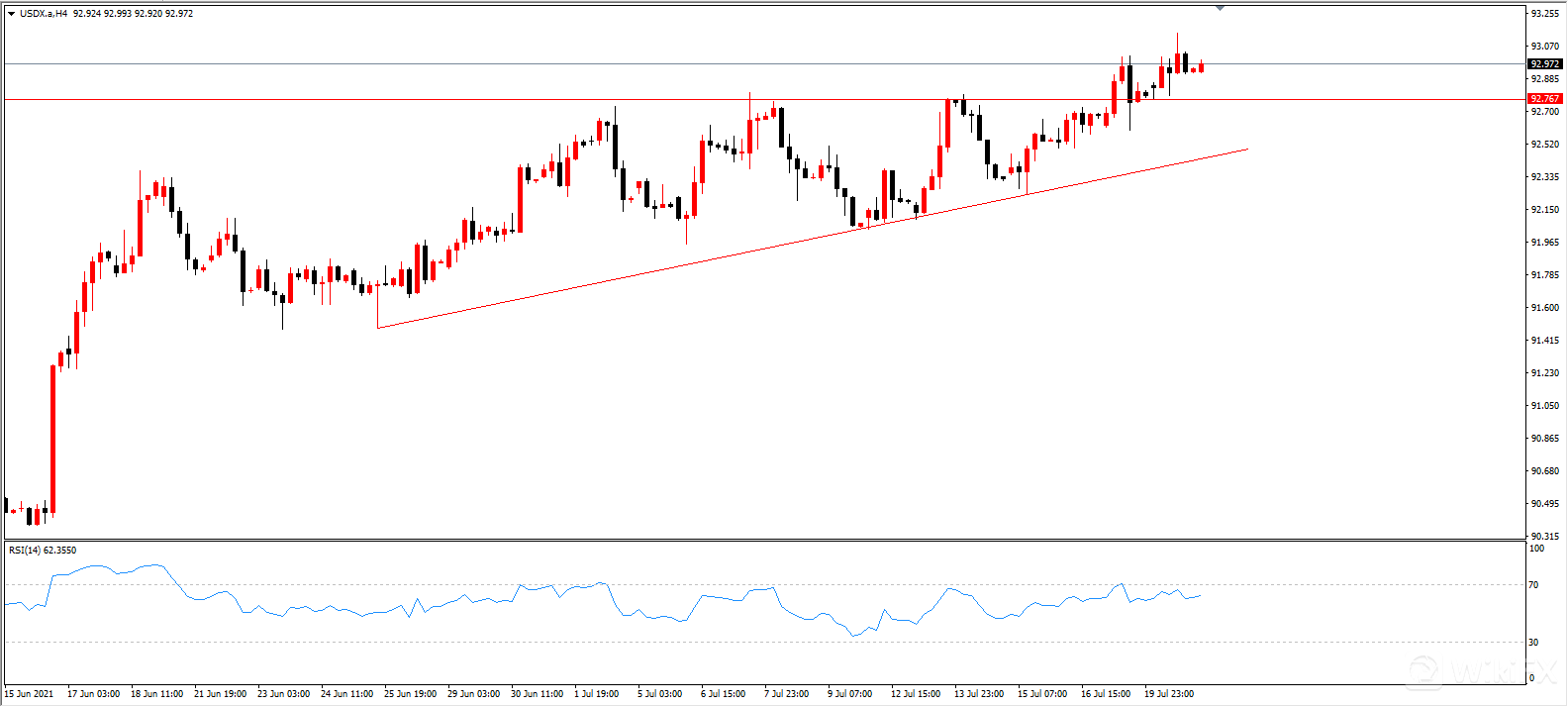Click the RSI 30 level scale label
This screenshot has width=1568, height=706.
pos(1533,643)
